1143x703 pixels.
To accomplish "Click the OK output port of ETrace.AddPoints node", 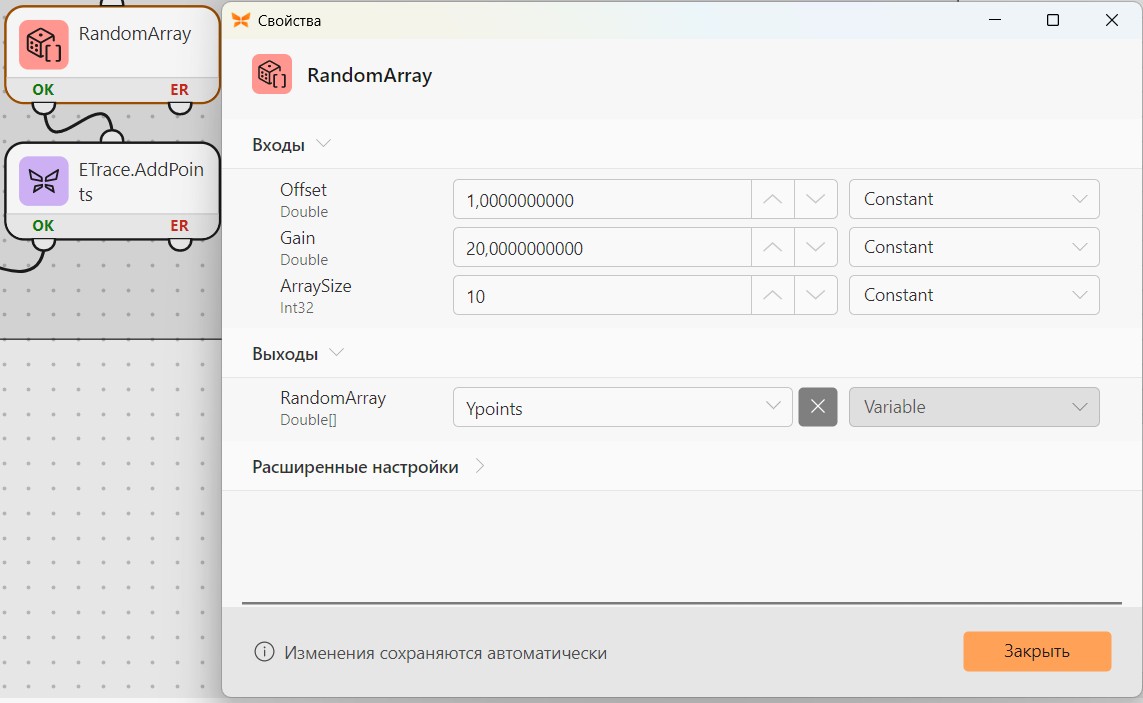I will click(x=43, y=244).
